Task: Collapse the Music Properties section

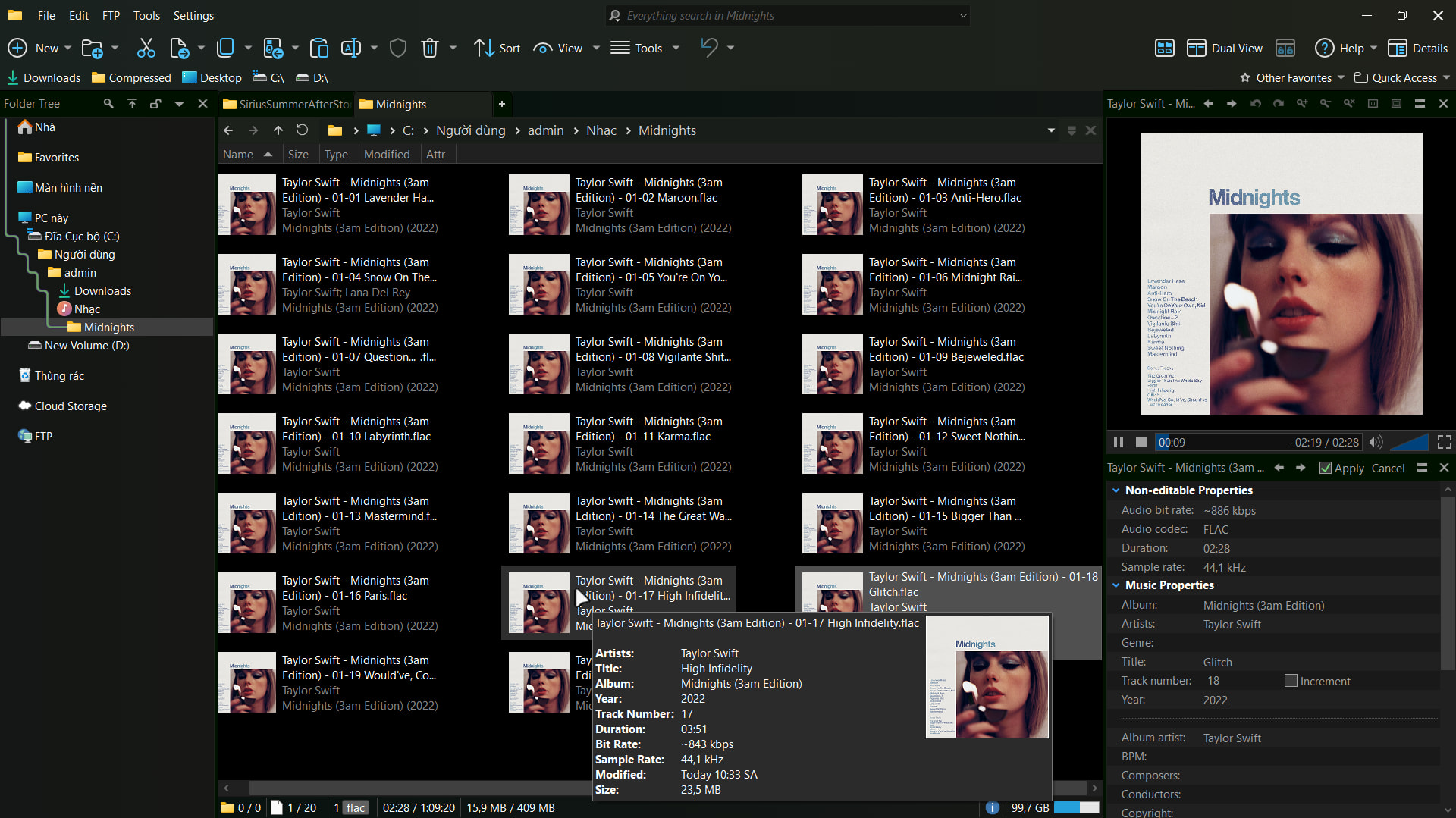Action: tap(1116, 585)
